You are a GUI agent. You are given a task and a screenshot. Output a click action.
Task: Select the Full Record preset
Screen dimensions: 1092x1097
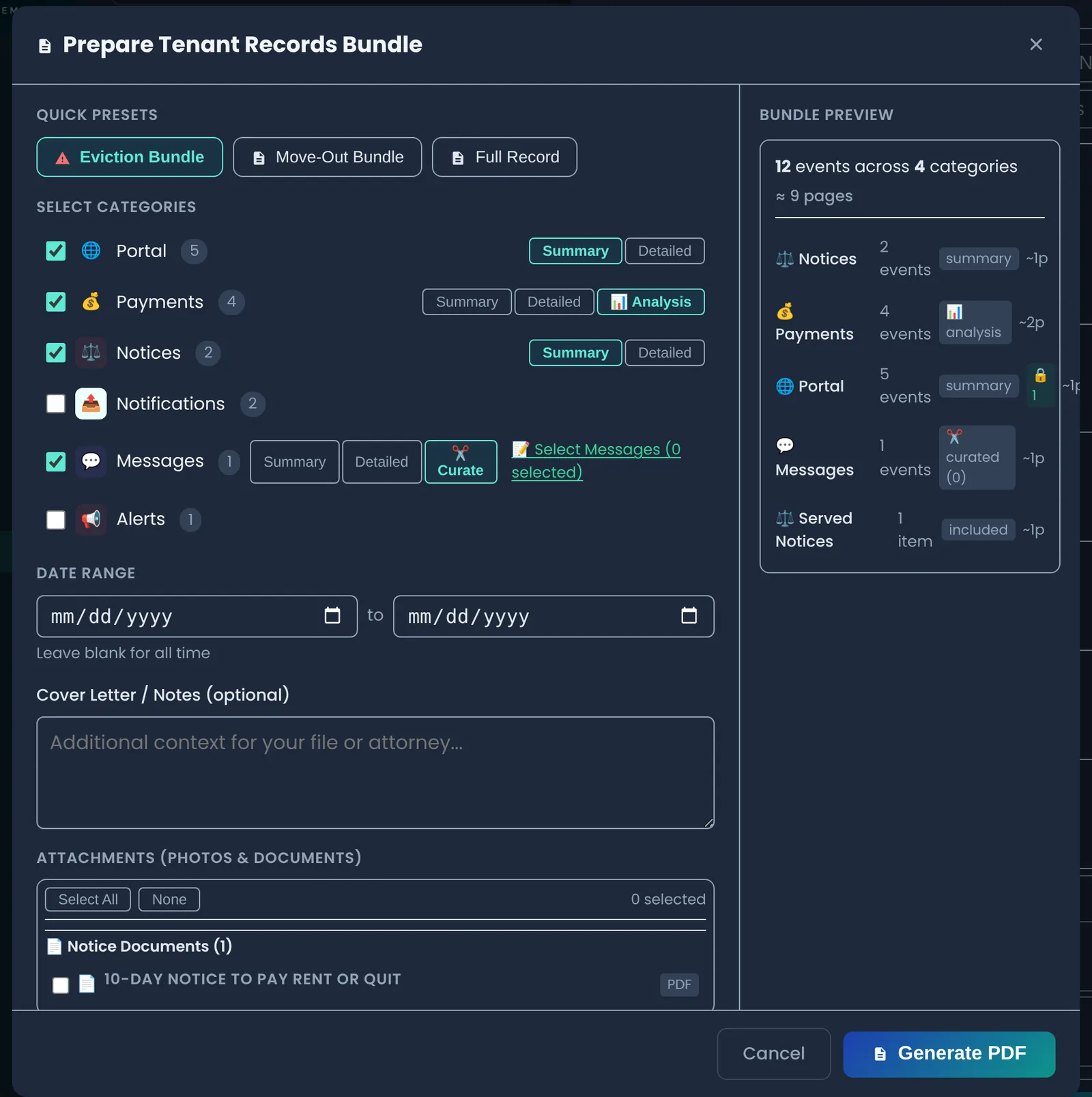[504, 157]
